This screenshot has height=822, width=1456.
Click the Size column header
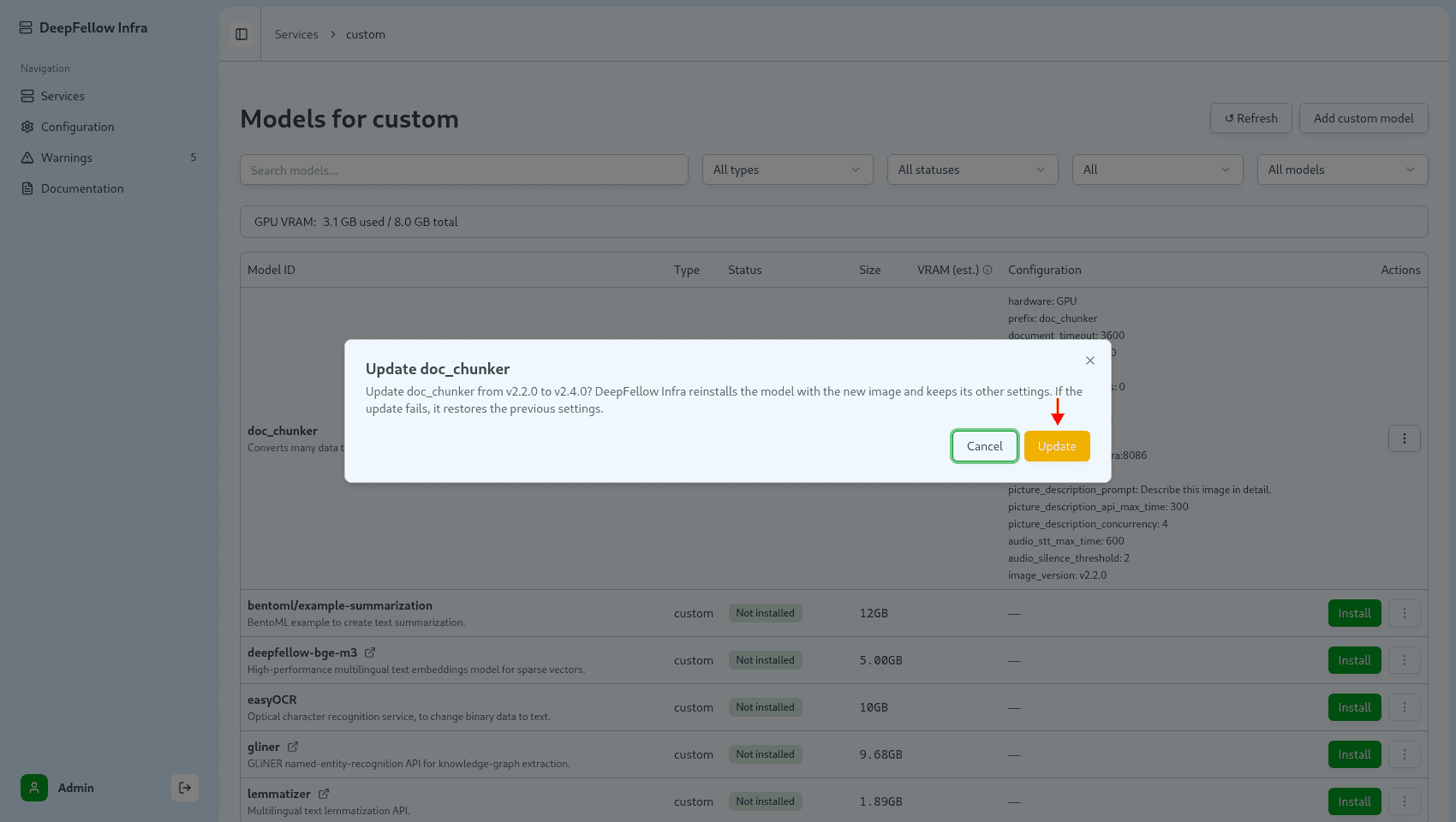coord(870,270)
